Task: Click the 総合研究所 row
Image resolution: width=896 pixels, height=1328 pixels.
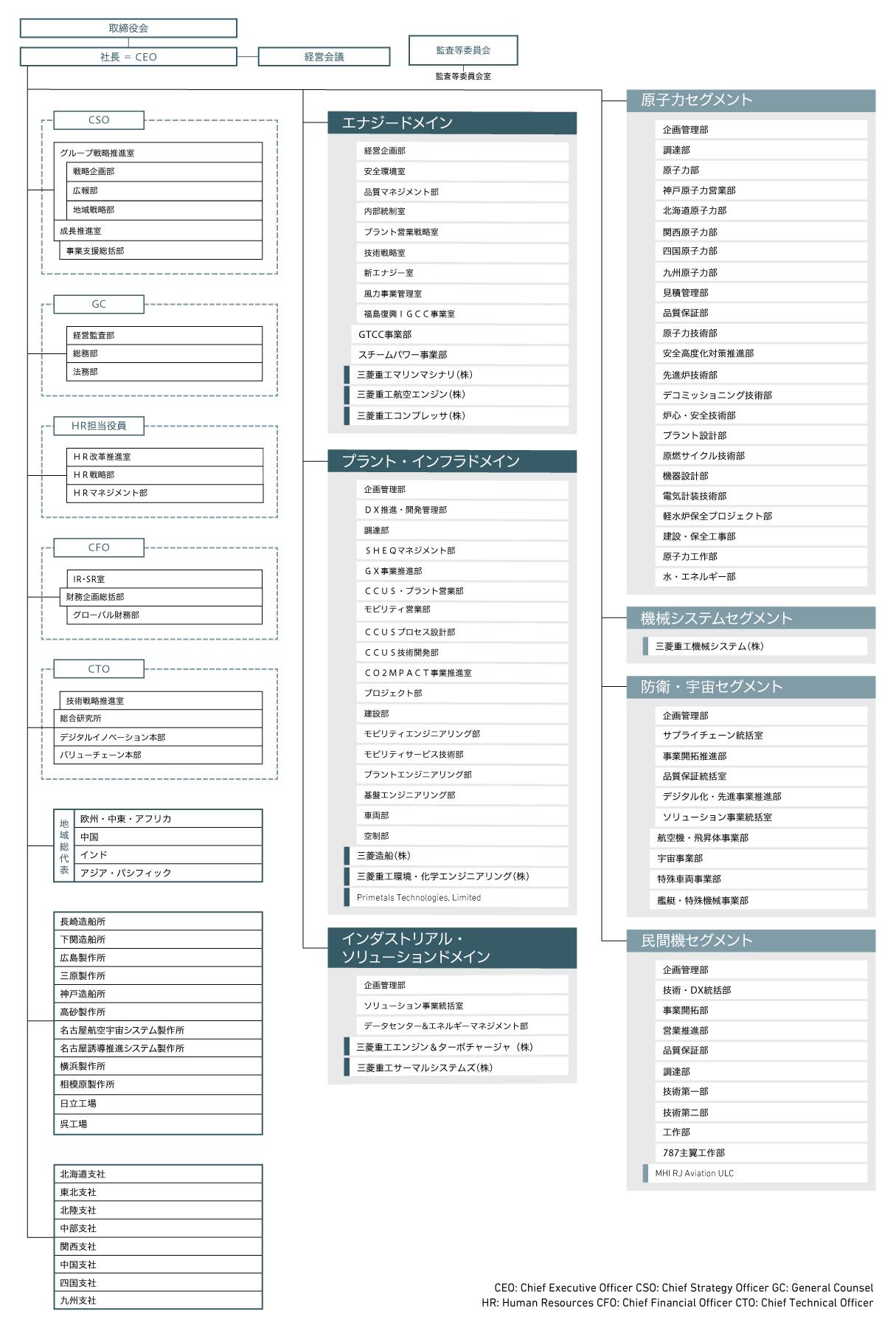Action: 158,719
